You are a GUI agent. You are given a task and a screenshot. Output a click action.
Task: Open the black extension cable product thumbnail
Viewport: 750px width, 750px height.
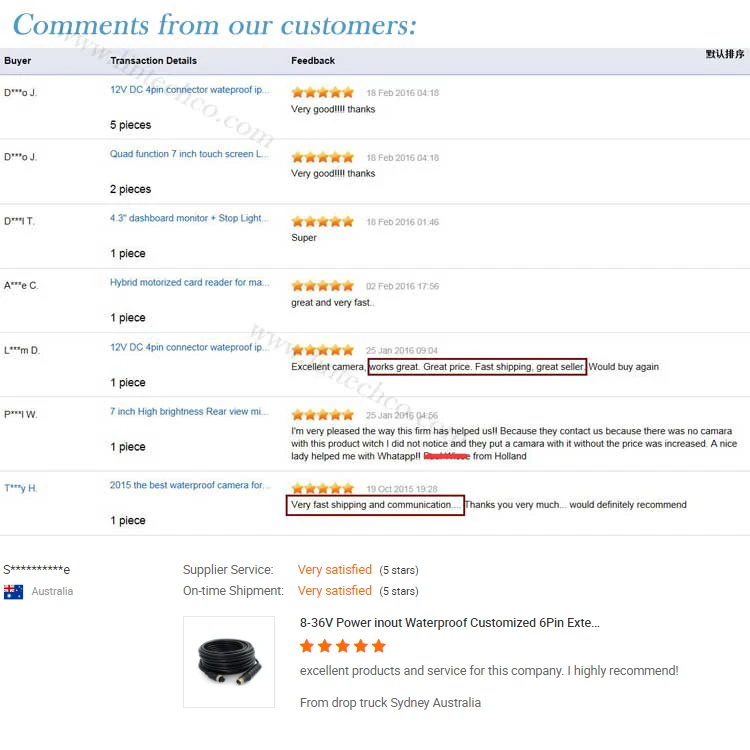[x=229, y=662]
